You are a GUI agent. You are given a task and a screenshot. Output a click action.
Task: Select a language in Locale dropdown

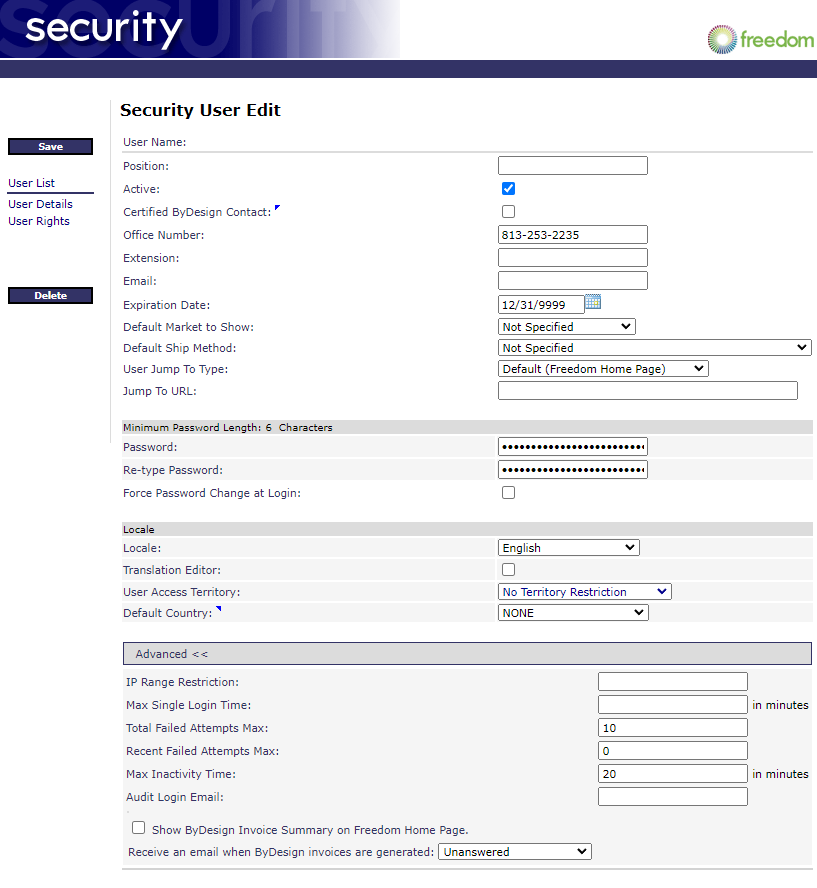tap(568, 547)
